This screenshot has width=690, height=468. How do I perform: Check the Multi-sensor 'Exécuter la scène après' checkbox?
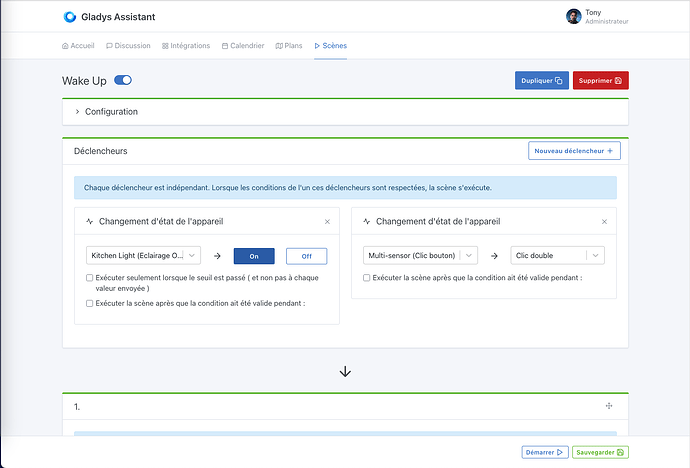coord(367,278)
